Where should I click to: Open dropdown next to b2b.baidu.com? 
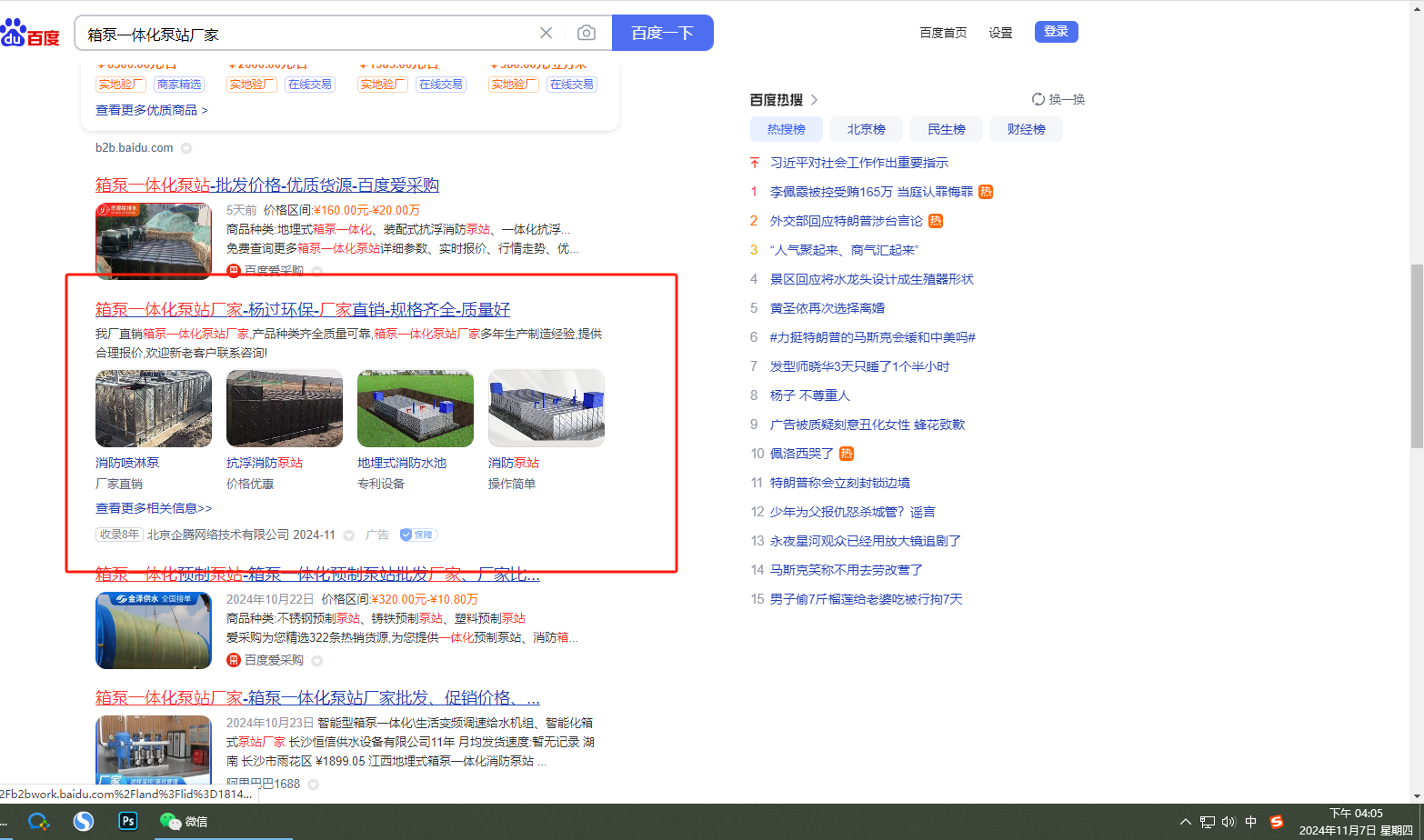click(186, 148)
